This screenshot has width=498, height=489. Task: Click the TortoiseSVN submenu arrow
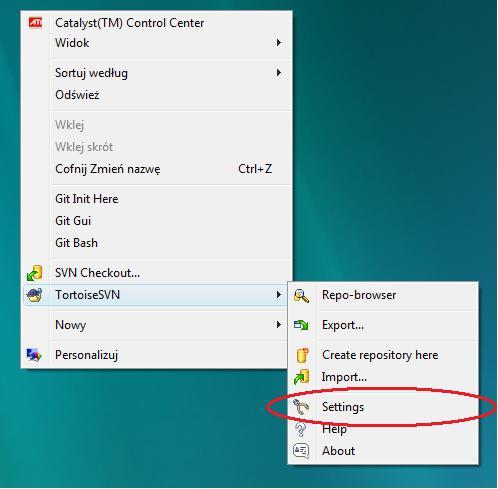(x=279, y=295)
